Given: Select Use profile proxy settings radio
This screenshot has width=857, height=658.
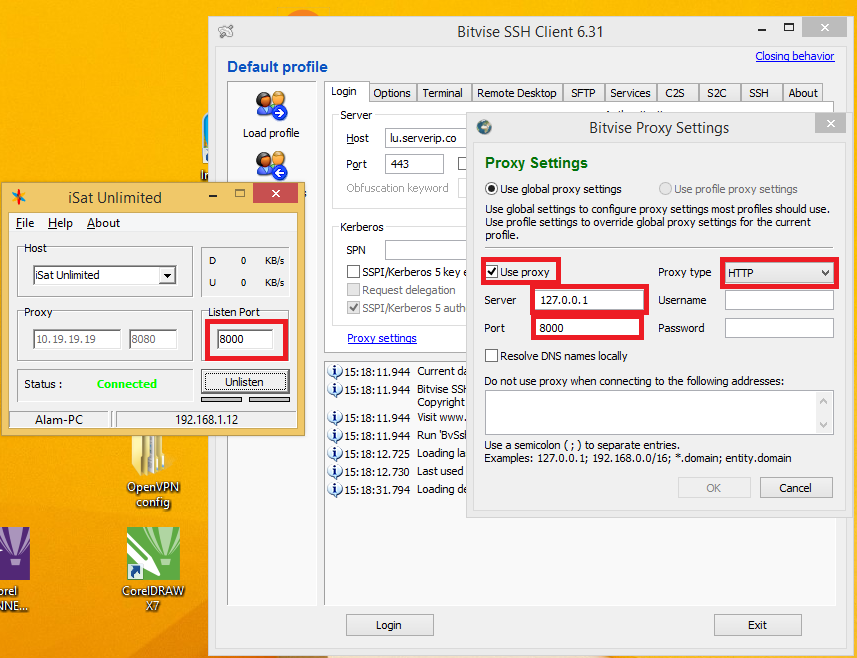Looking at the screenshot, I should 665,189.
